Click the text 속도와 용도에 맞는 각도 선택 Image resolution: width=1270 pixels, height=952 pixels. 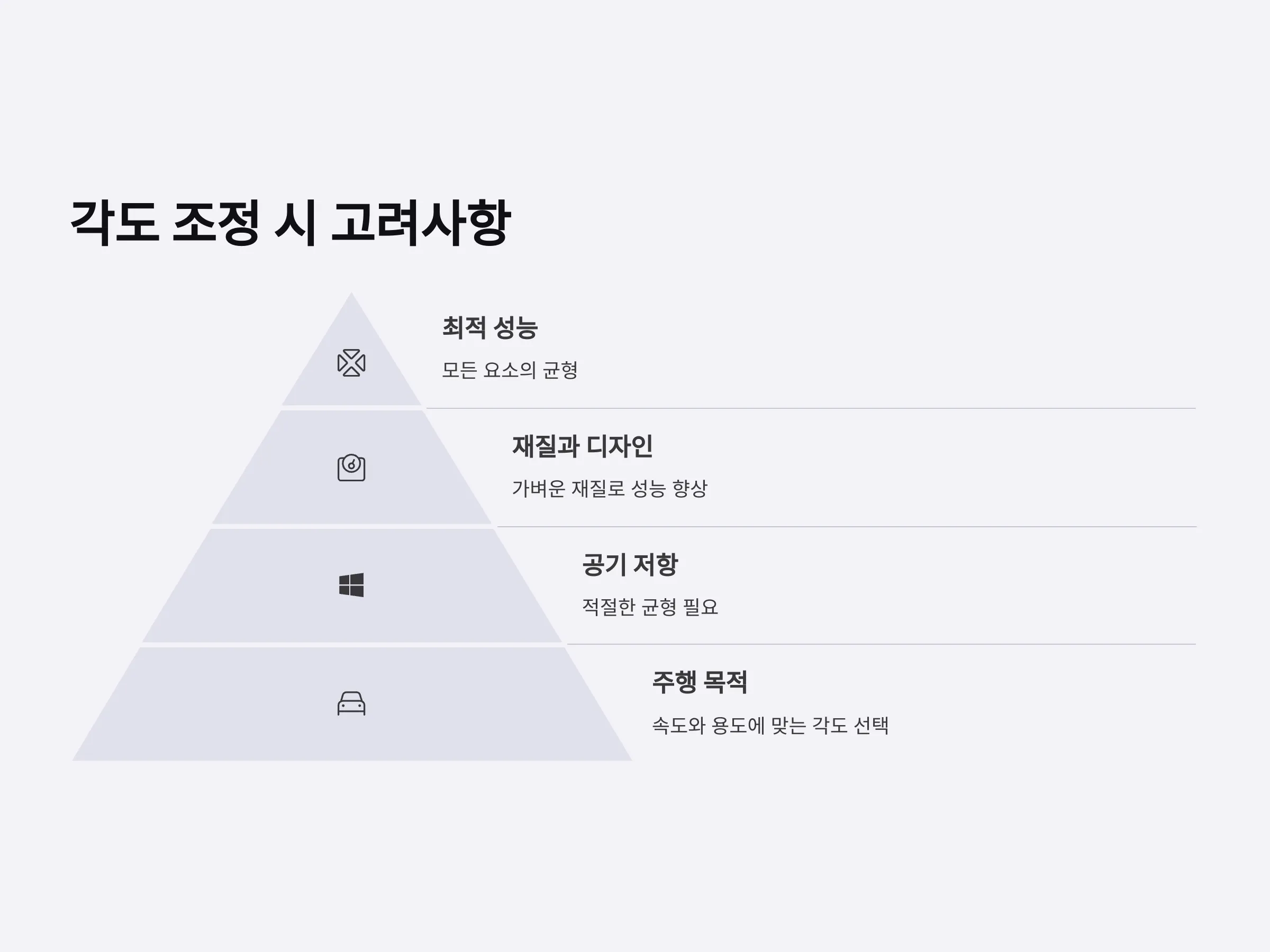point(770,725)
